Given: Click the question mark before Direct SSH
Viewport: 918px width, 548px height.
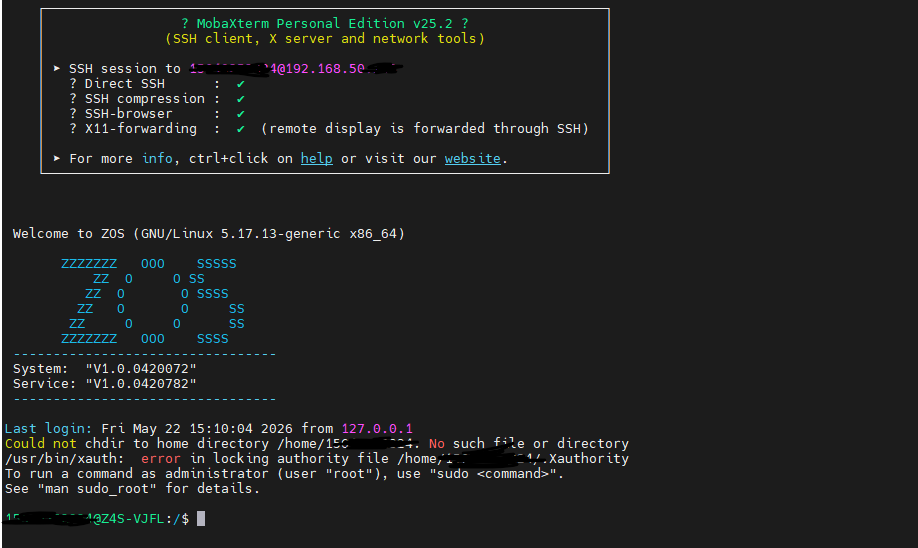Looking at the screenshot, I should pyautogui.click(x=73, y=84).
